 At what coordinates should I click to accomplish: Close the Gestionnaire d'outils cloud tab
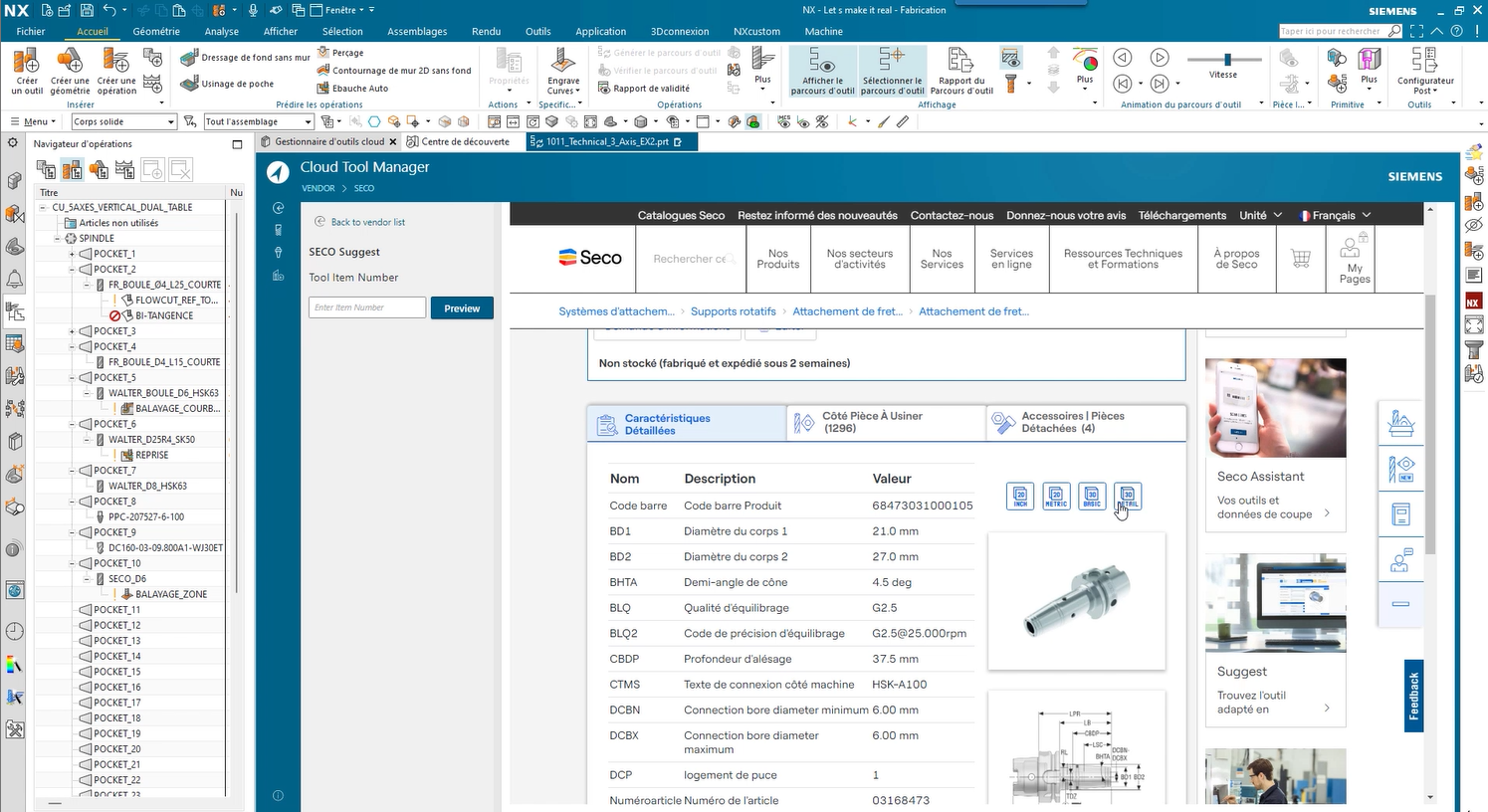pos(393,141)
